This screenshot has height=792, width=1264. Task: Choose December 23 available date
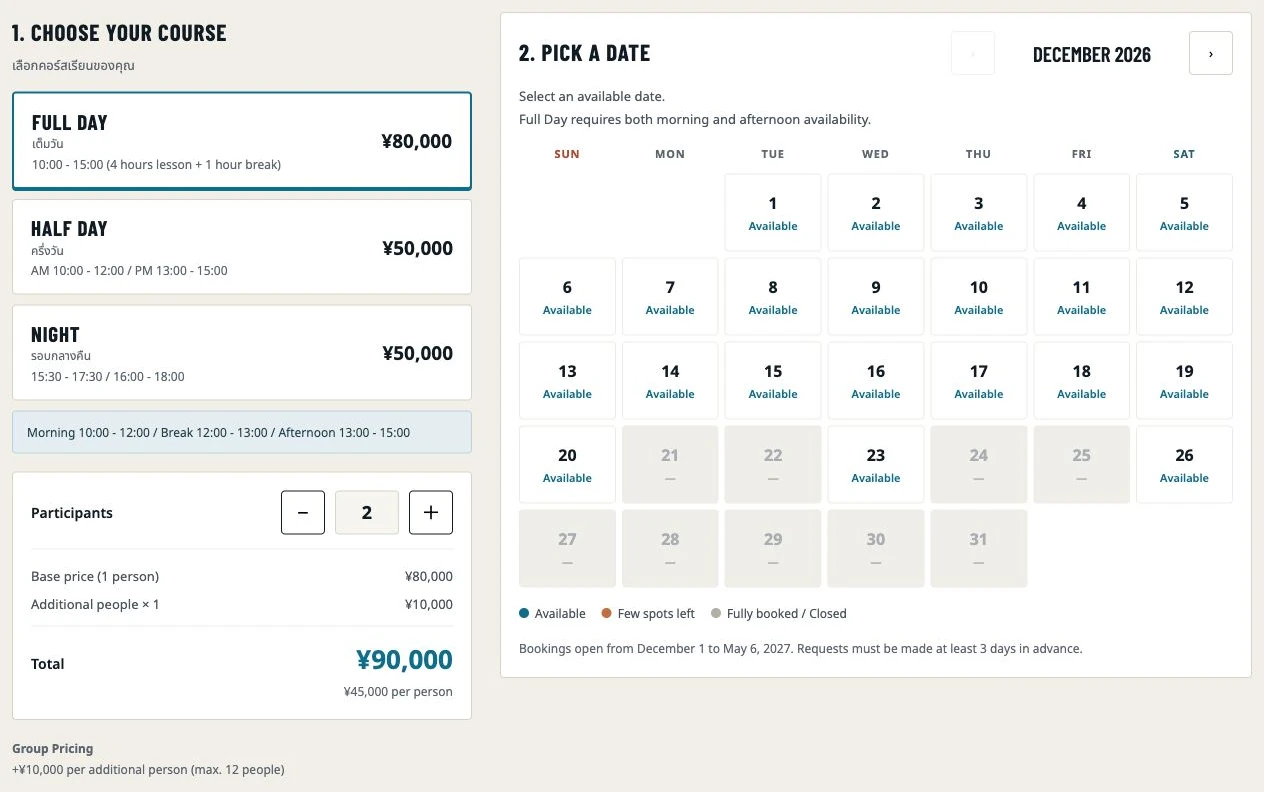876,465
